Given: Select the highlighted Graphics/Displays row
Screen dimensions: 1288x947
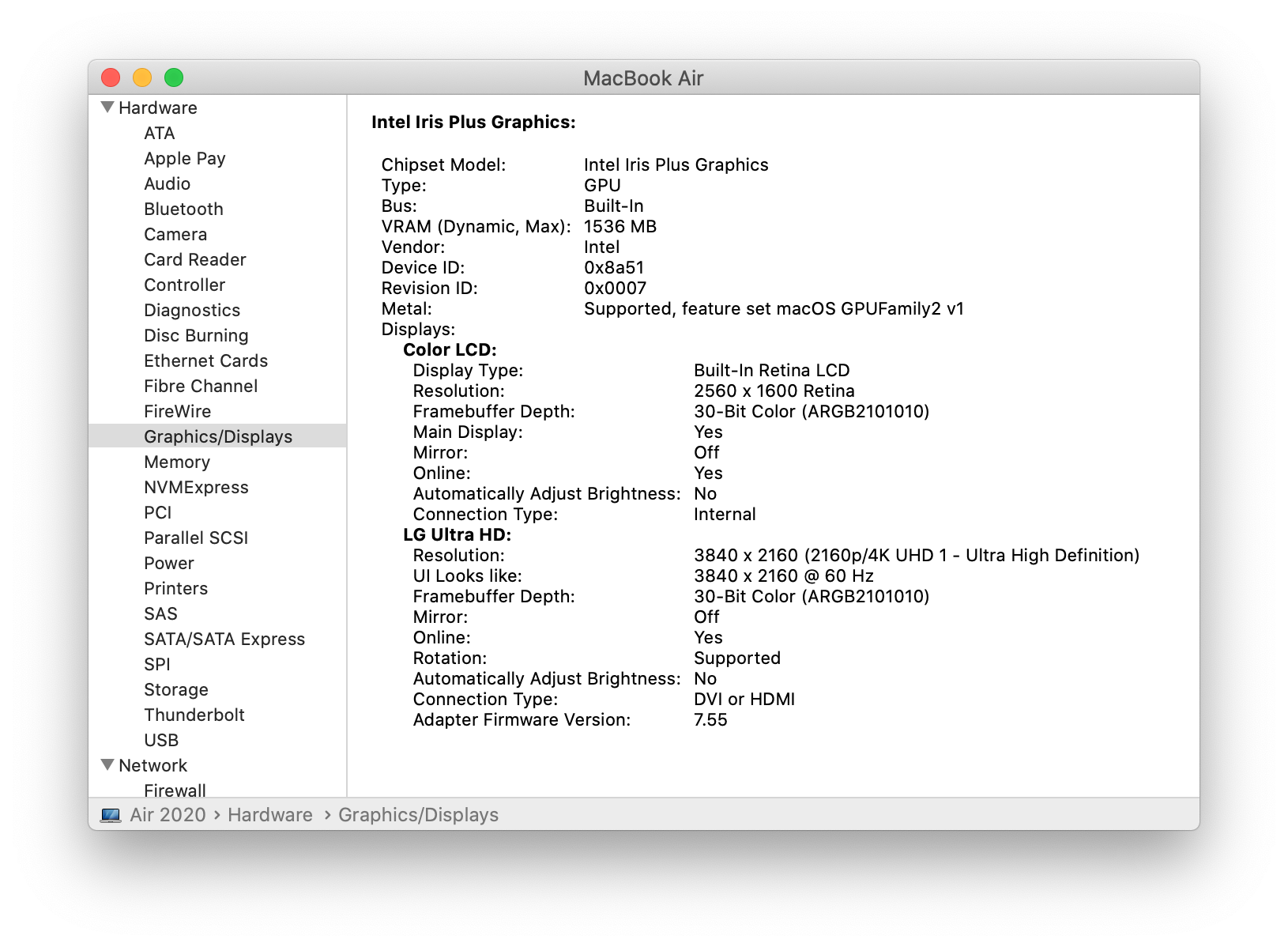Looking at the screenshot, I should tap(217, 436).
